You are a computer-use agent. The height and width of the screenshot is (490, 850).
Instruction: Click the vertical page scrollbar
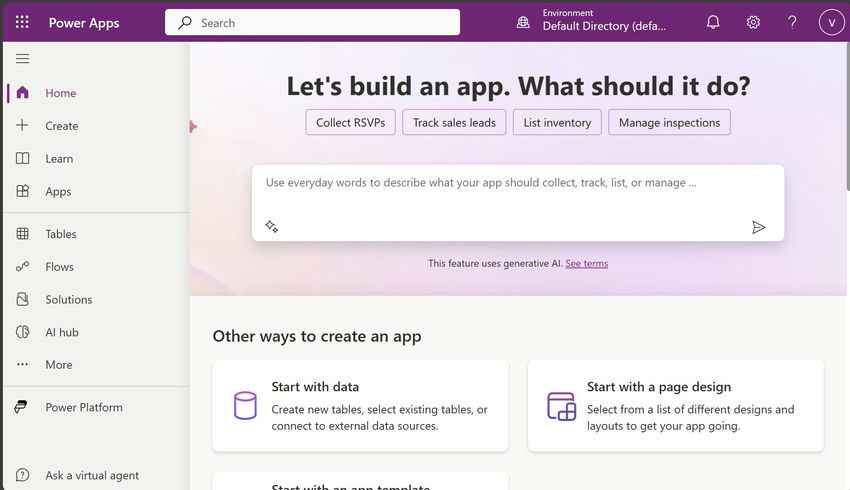[847, 116]
